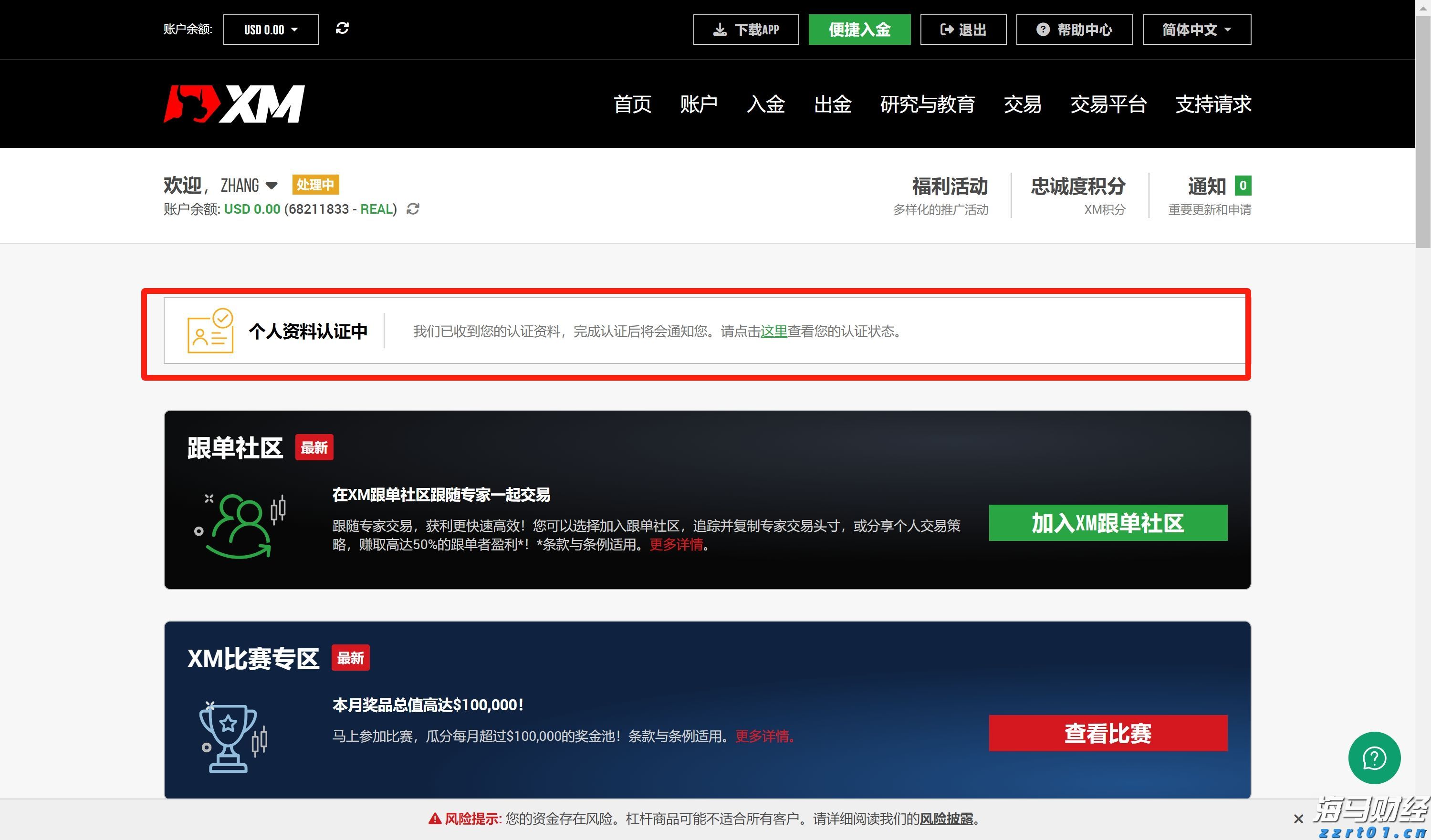Open the 入金 menu item

point(766,104)
